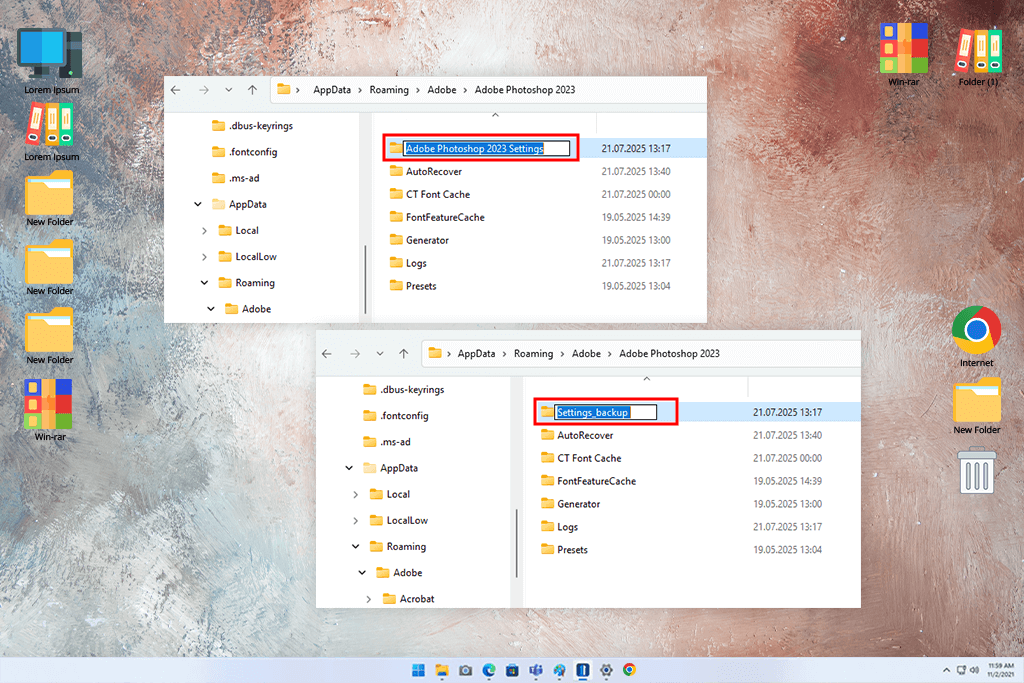Open Win-rar icon beside Folder (1)
The image size is (1024, 683).
click(904, 55)
